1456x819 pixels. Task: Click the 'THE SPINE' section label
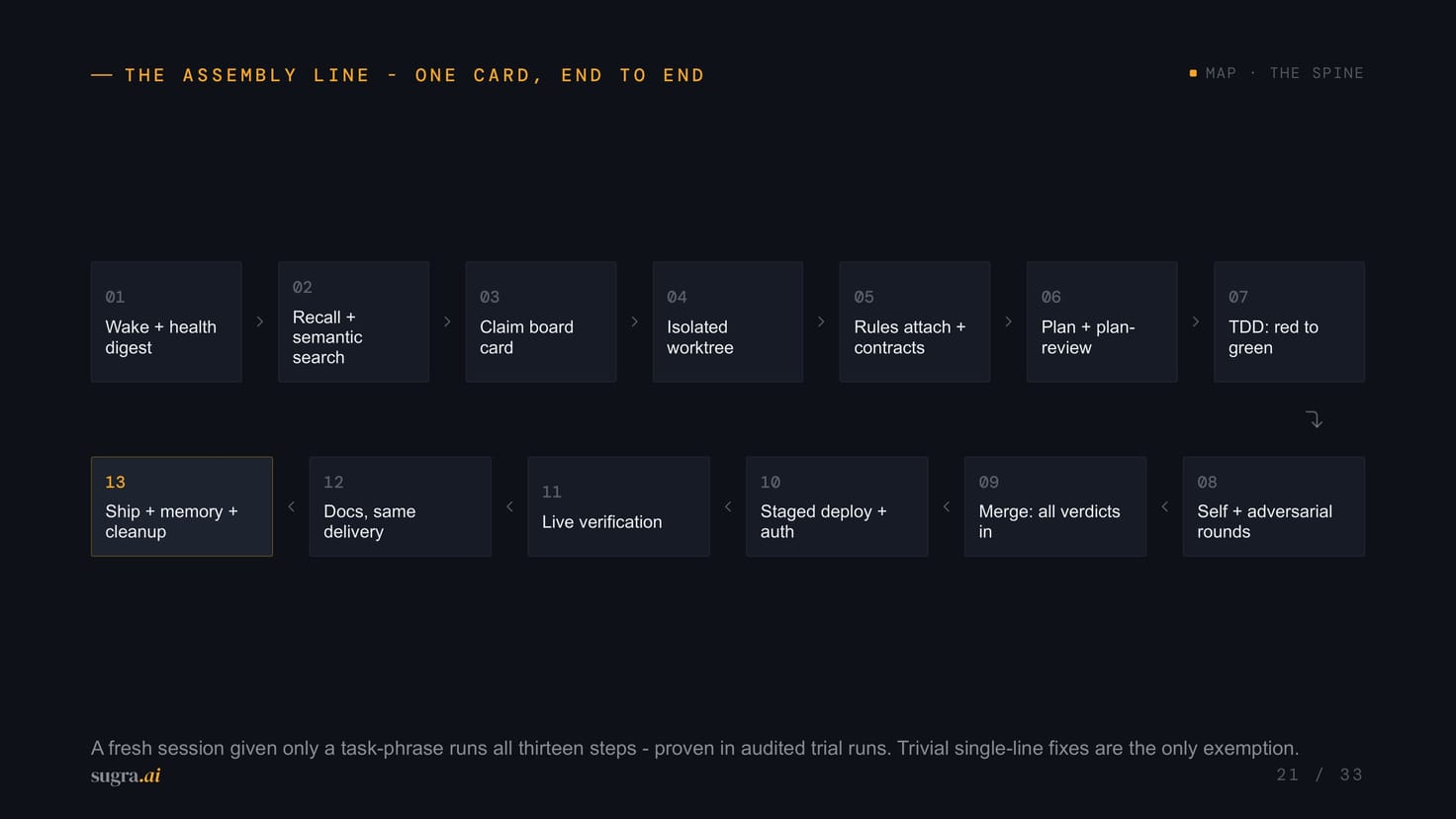(1317, 73)
